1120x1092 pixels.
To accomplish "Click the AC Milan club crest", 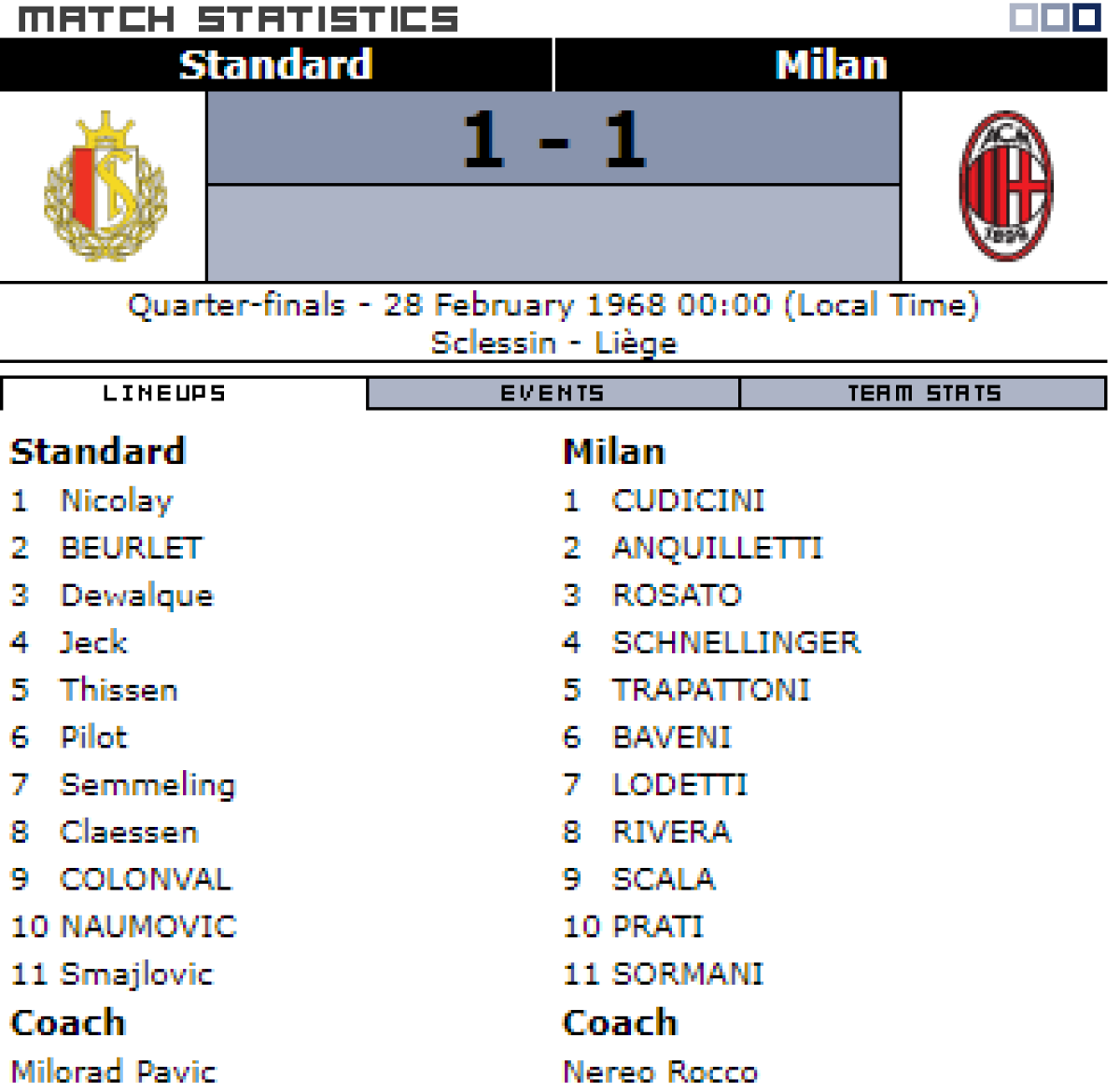I will click(x=1005, y=187).
